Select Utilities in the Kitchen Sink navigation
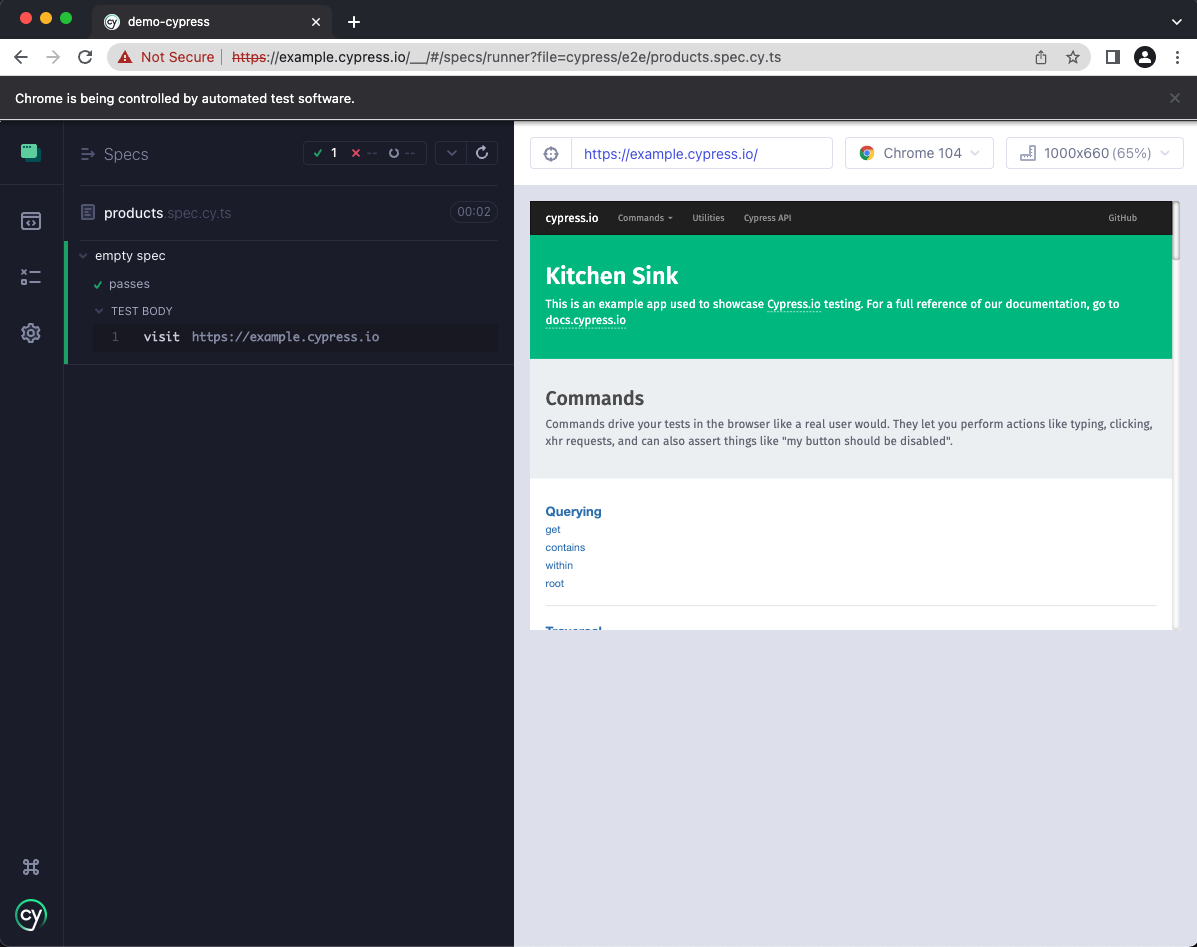This screenshot has width=1197, height=947. [708, 217]
